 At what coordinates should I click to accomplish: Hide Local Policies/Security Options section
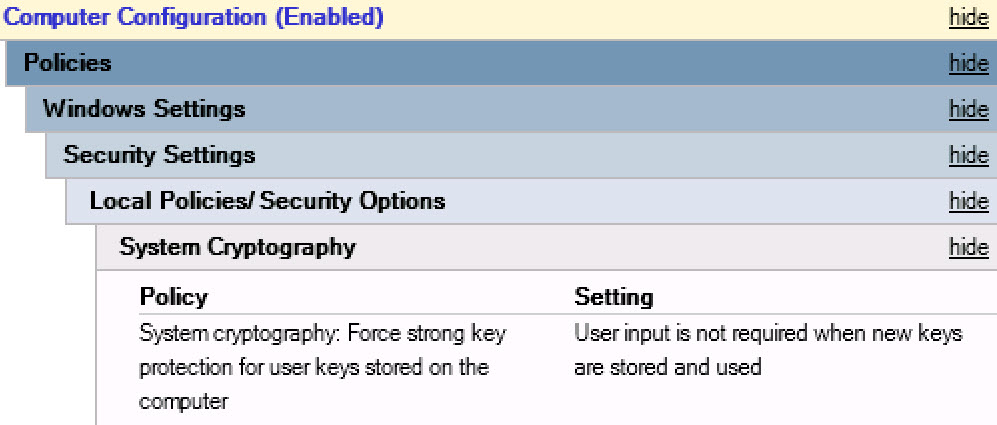968,201
